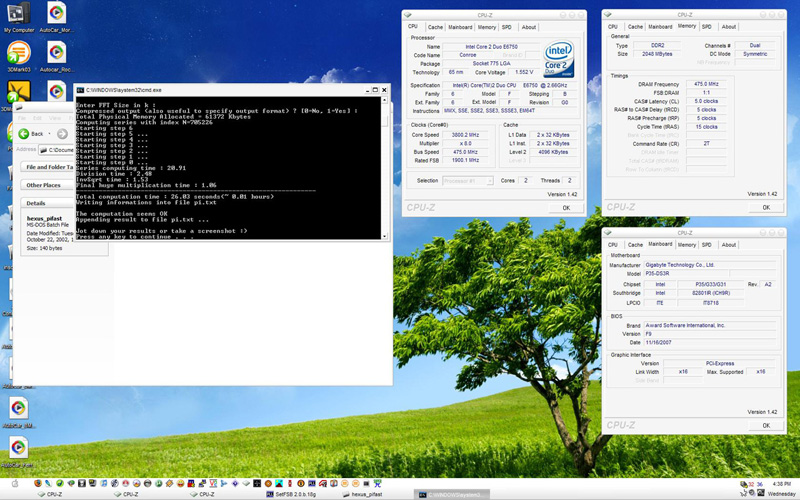The width and height of the screenshot is (800, 500).
Task: Click the scroll down arrow in cmd window
Action: 385,236
